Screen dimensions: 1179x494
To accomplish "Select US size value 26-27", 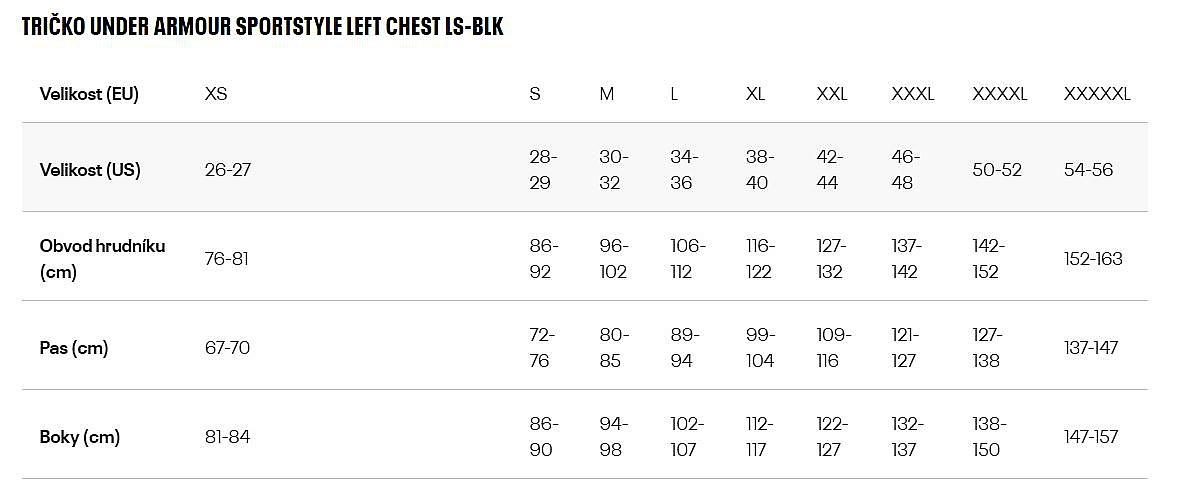I will pyautogui.click(x=228, y=170).
